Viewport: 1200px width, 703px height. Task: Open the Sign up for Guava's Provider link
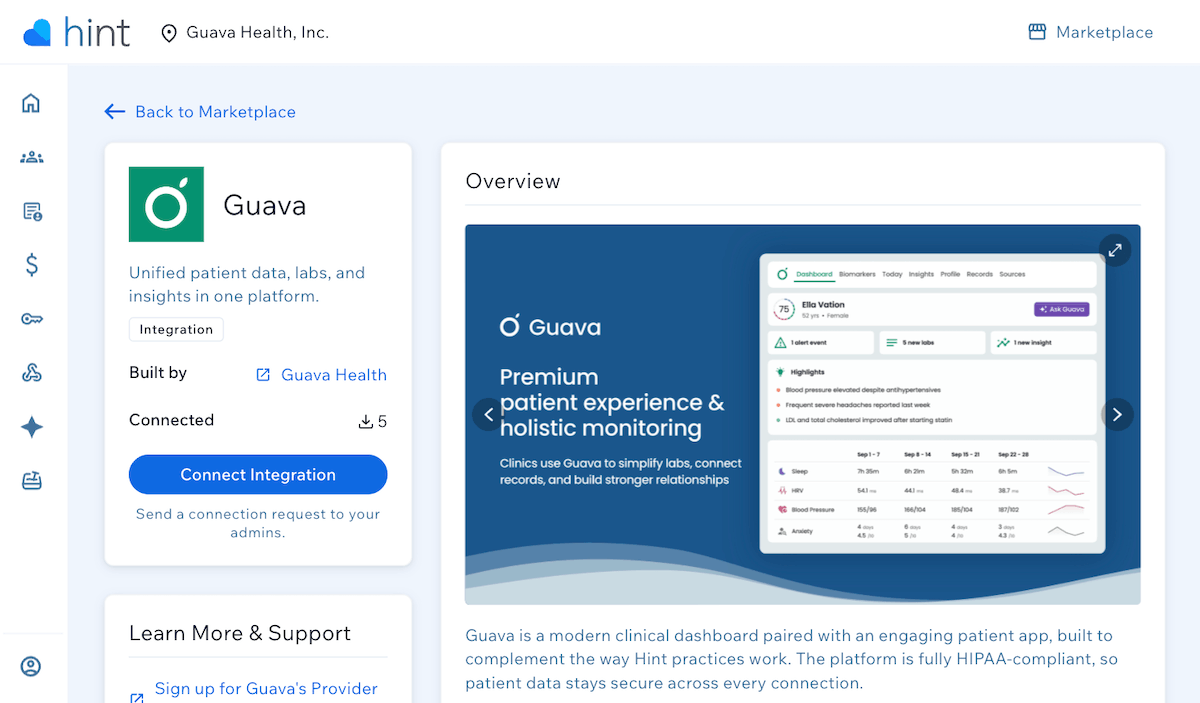[x=266, y=689]
